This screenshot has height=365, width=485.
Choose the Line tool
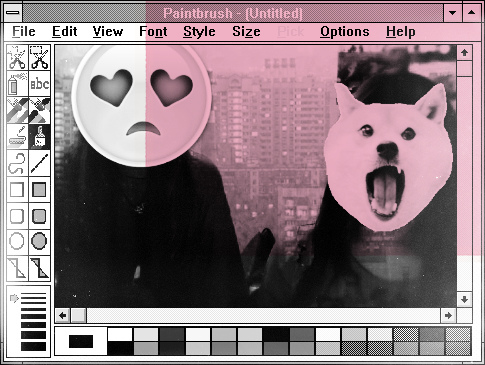(40, 163)
